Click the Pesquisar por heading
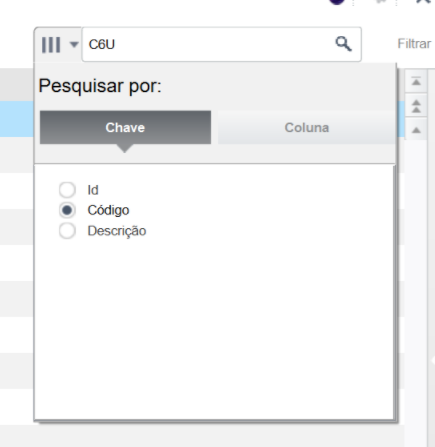 point(100,86)
